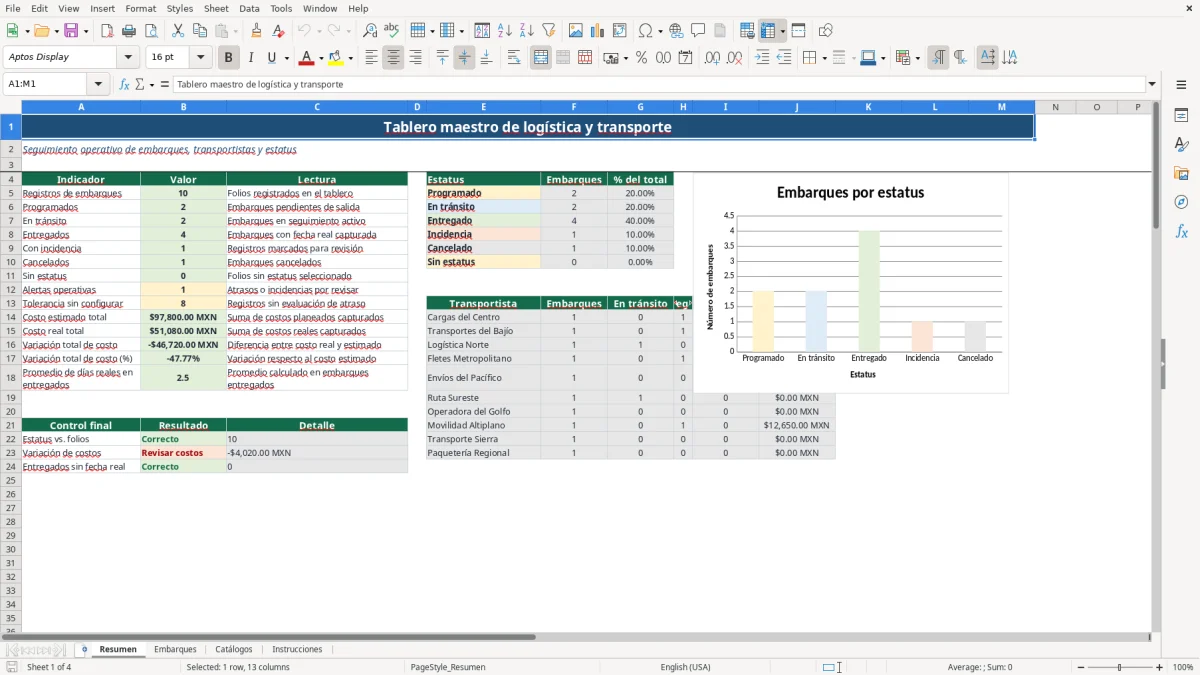Screen dimensions: 1200x675
Task: Open the font size dropdown
Action: pyautogui.click(x=201, y=58)
